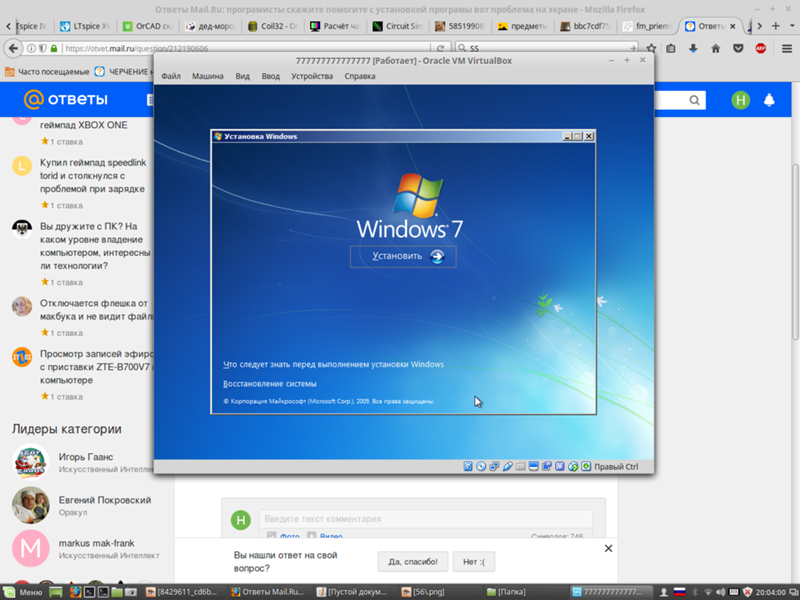This screenshot has height=600, width=800.
Task: Click the Firefox home icon
Action: point(715,48)
